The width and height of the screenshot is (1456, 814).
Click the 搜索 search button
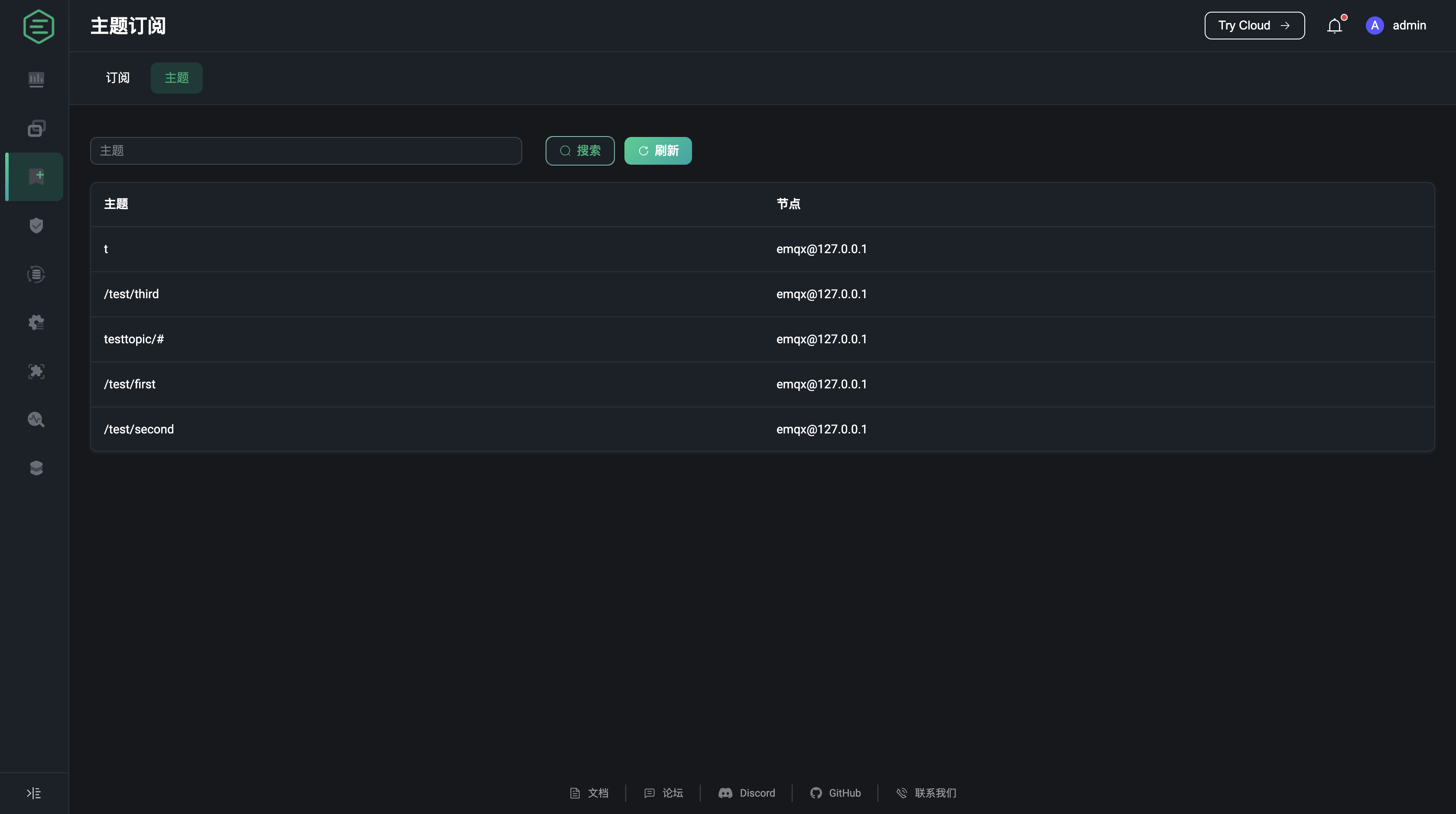click(580, 150)
